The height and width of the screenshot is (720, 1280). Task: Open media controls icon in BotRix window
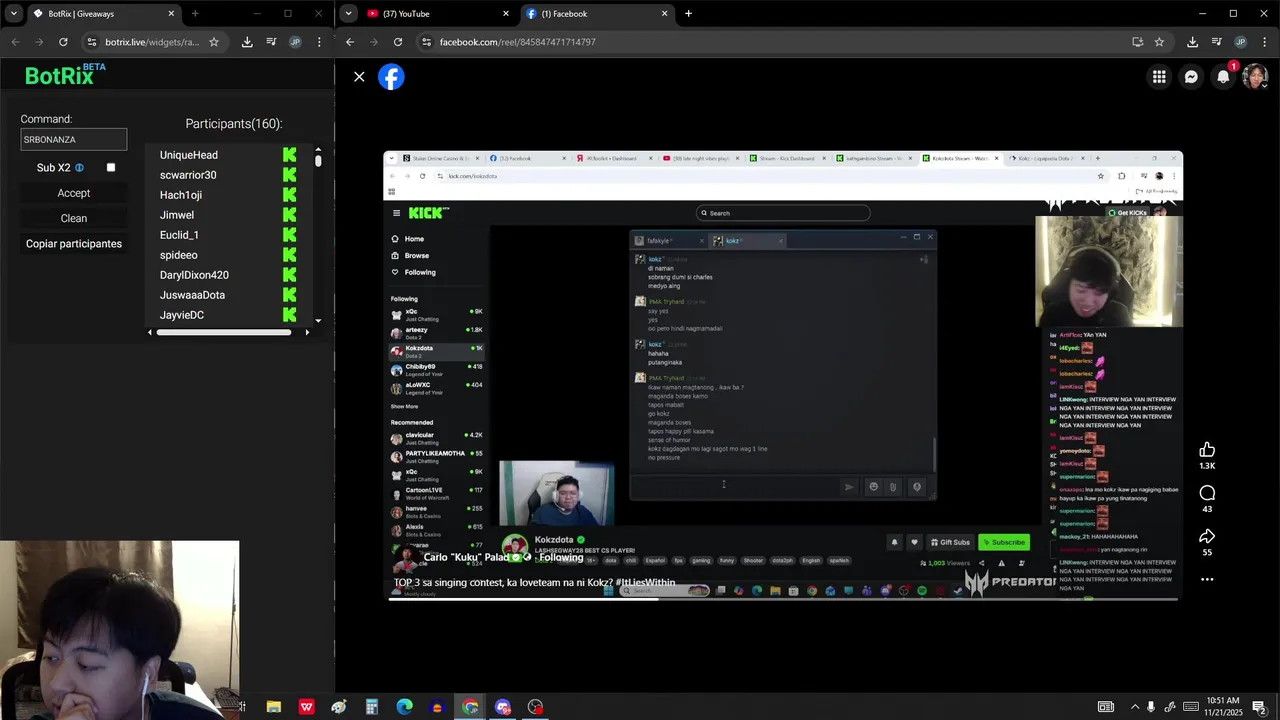click(x=271, y=42)
